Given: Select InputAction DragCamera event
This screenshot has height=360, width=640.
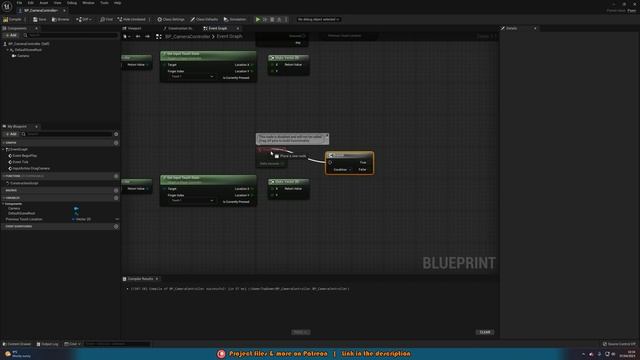Looking at the screenshot, I should click(31, 168).
